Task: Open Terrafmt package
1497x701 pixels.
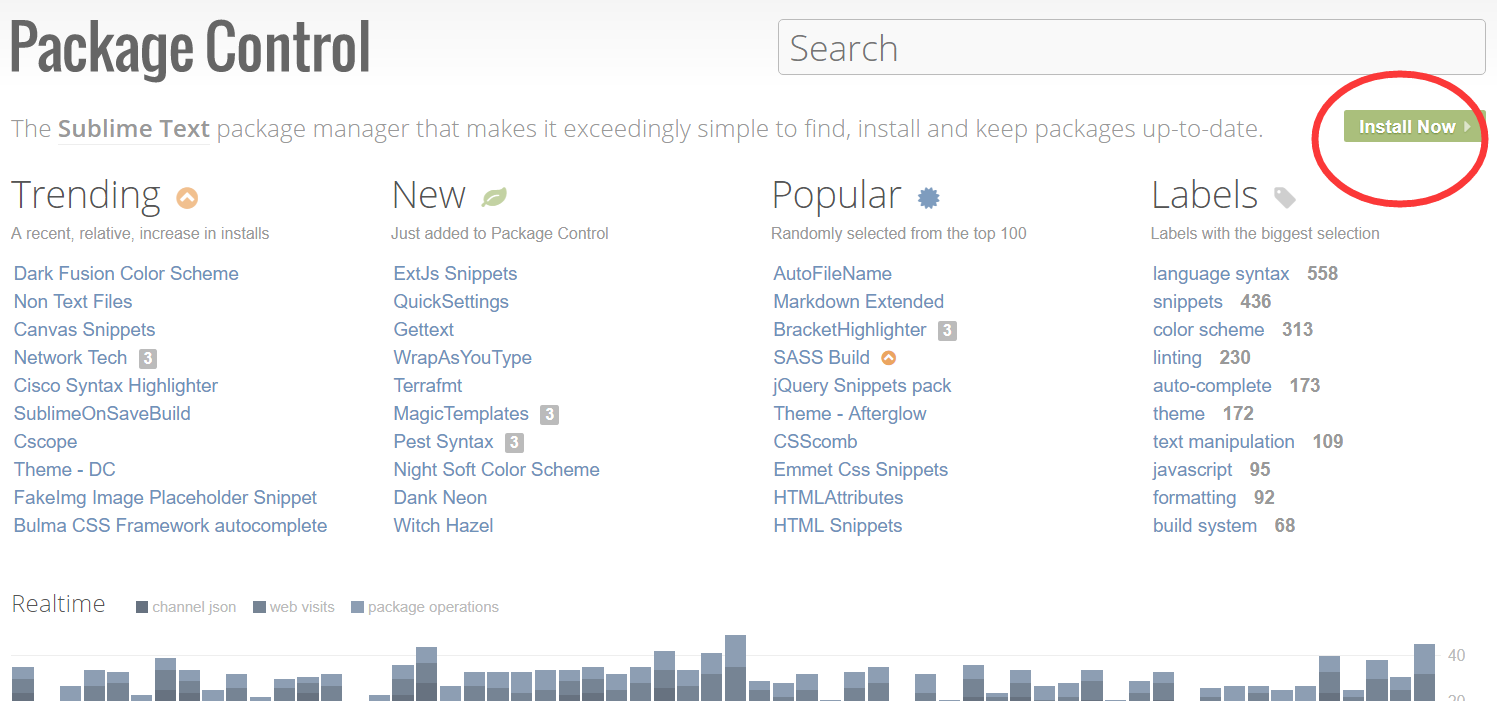Action: pyautogui.click(x=428, y=386)
